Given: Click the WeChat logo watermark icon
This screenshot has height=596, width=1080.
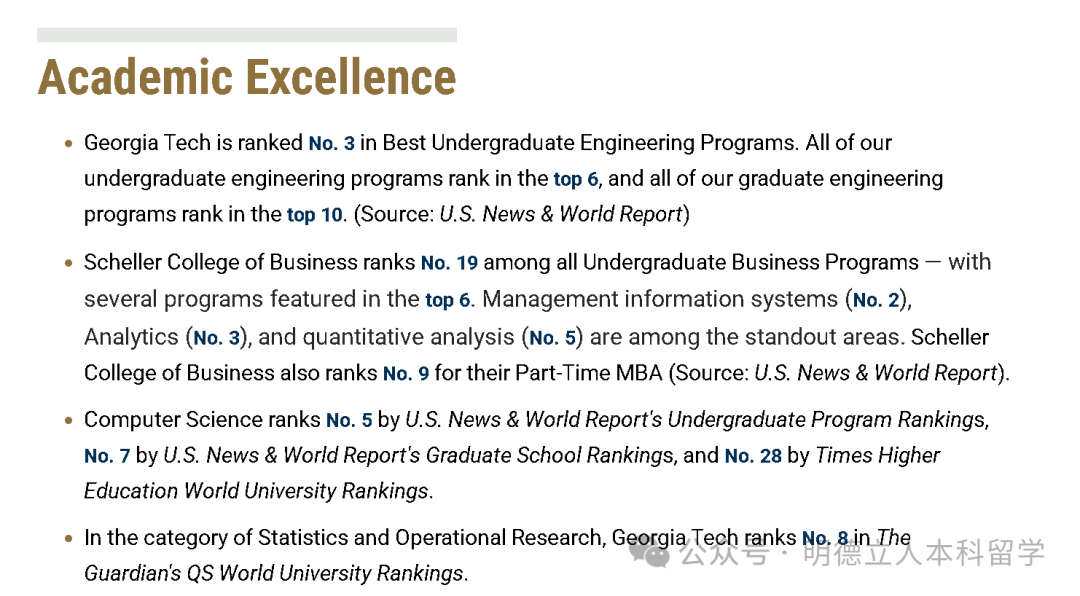Looking at the screenshot, I should point(649,551).
